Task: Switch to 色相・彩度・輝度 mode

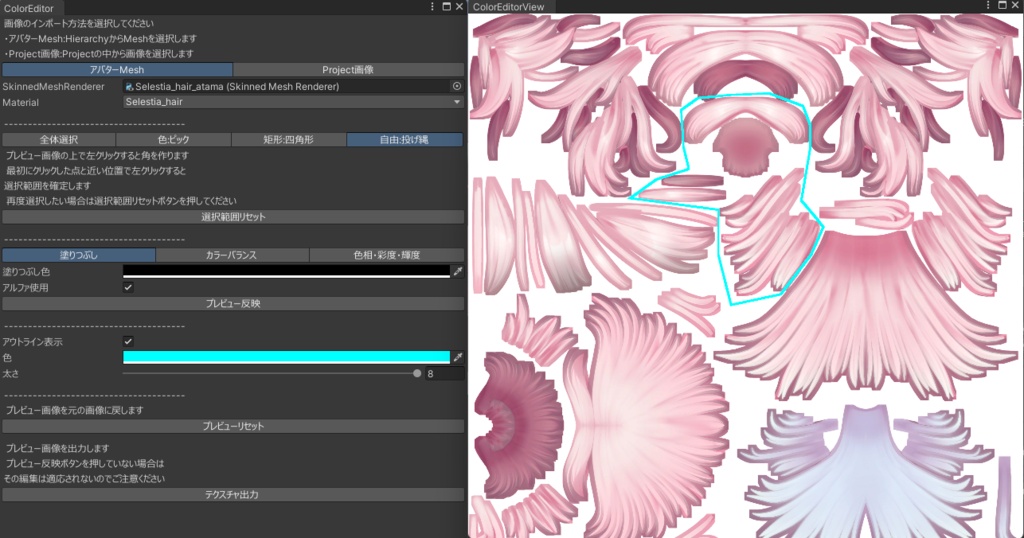Action: pos(387,255)
